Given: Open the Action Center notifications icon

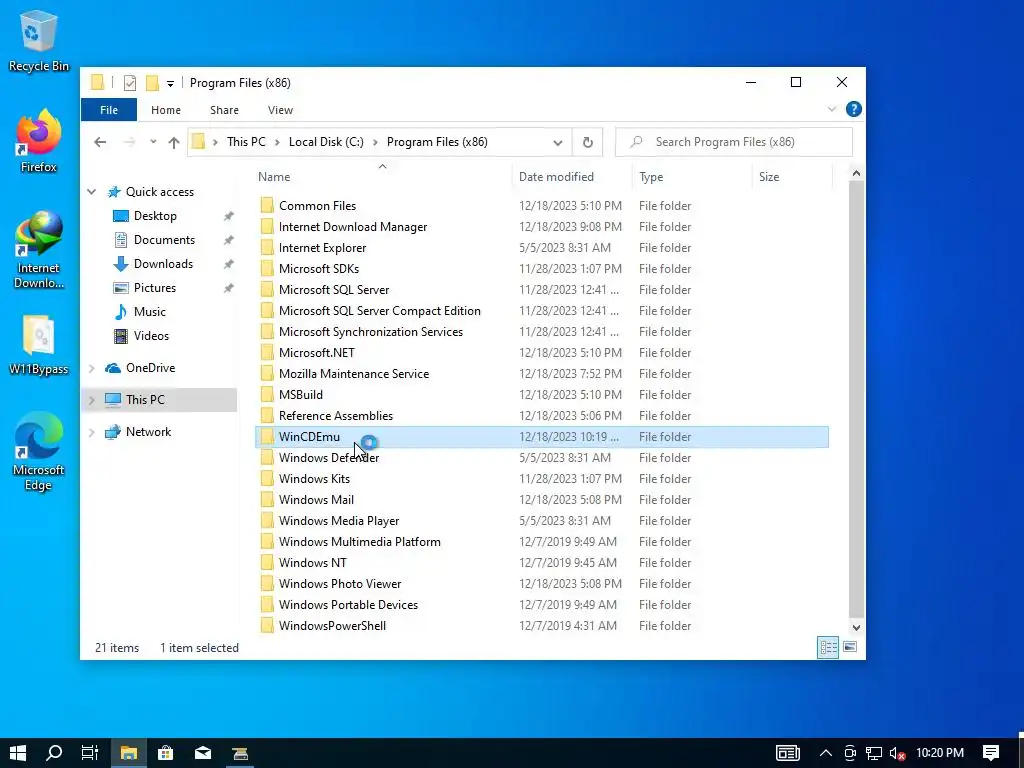Looking at the screenshot, I should (991, 753).
